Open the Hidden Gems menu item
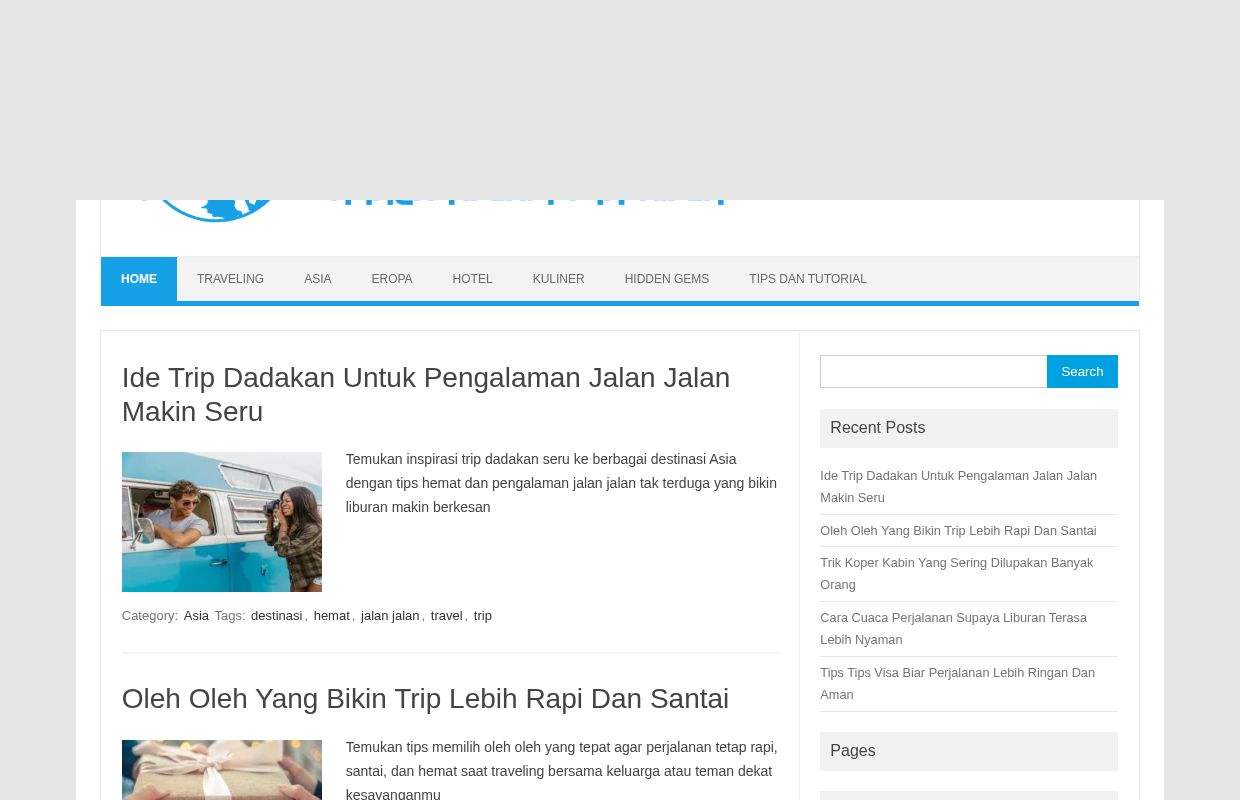The height and width of the screenshot is (800, 1240). coord(666,279)
